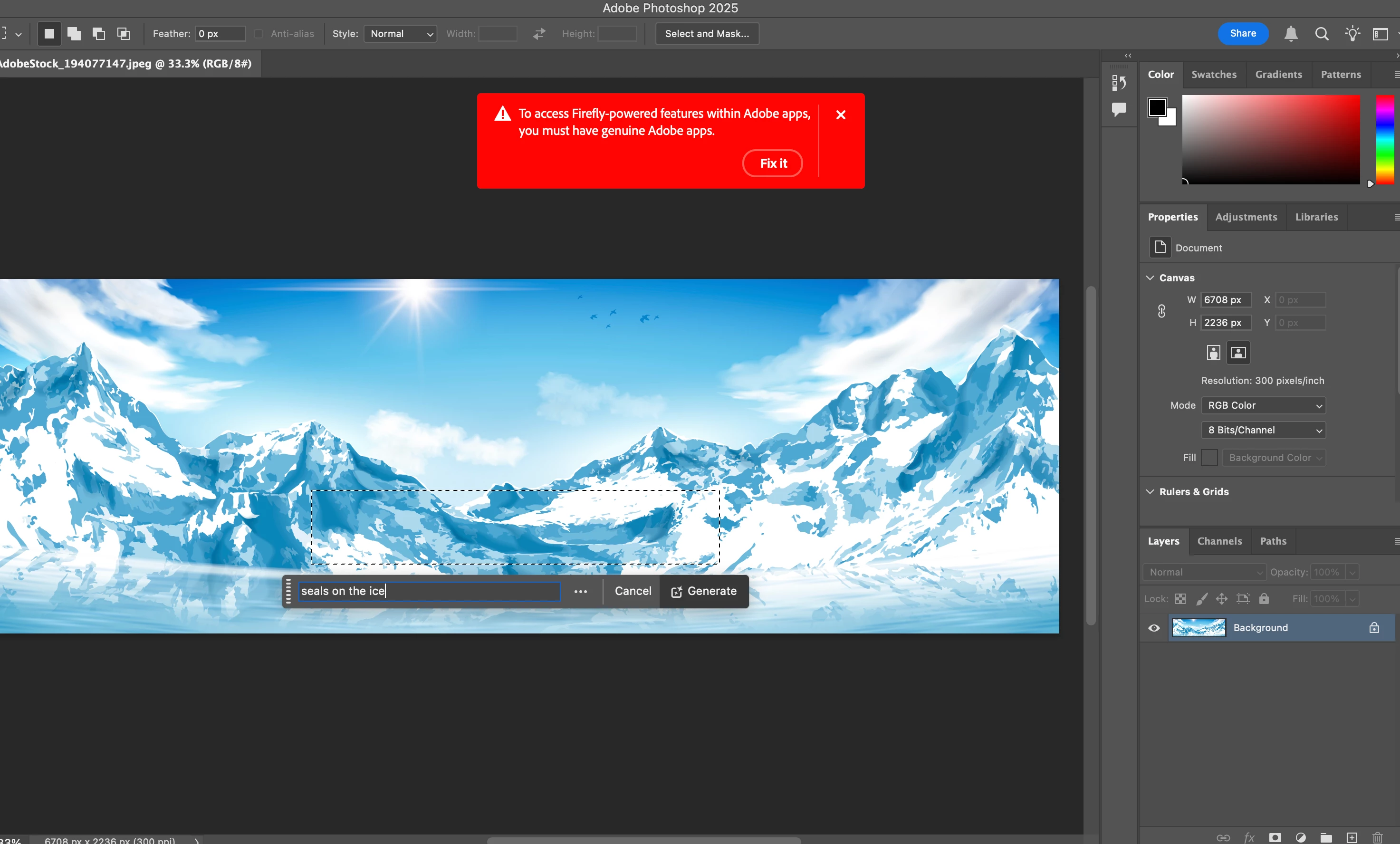Click Fix it in red banner
The image size is (1400, 844).
772,163
